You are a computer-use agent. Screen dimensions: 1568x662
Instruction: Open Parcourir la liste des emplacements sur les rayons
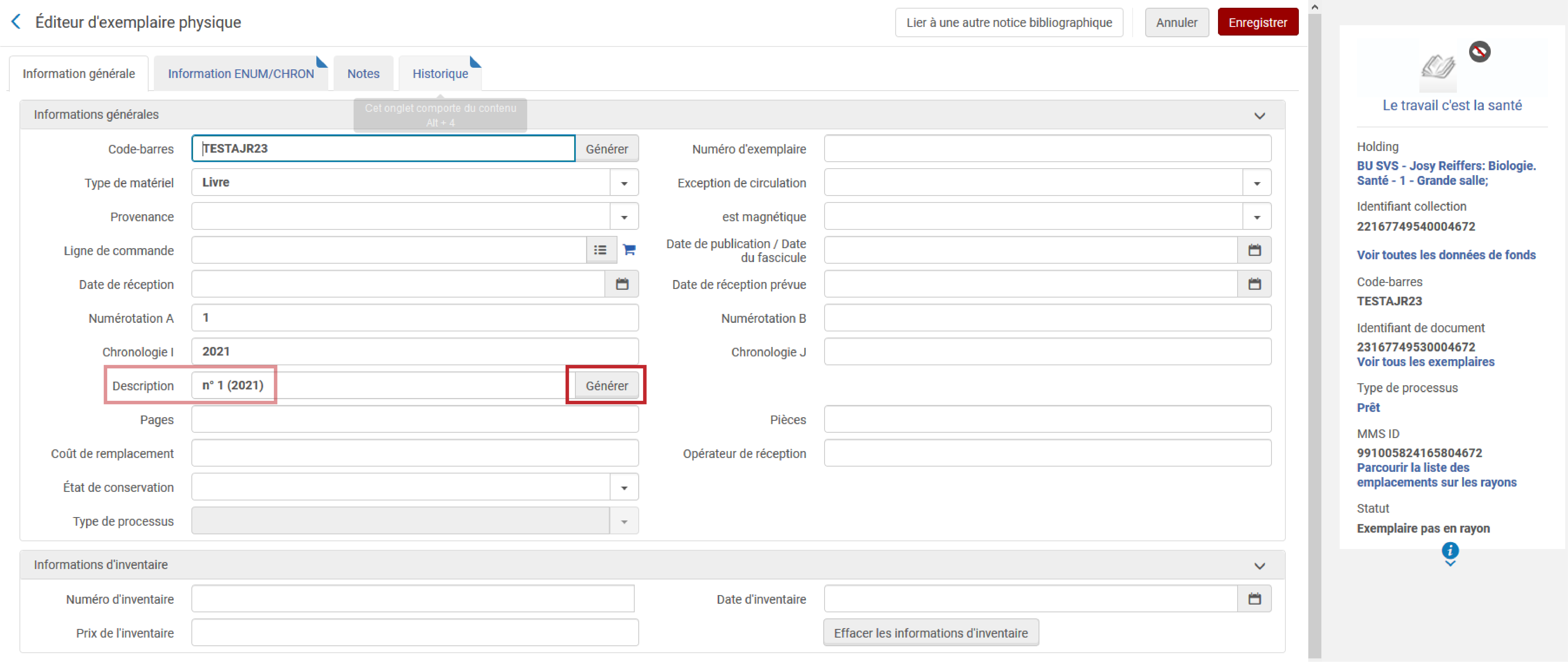1437,475
